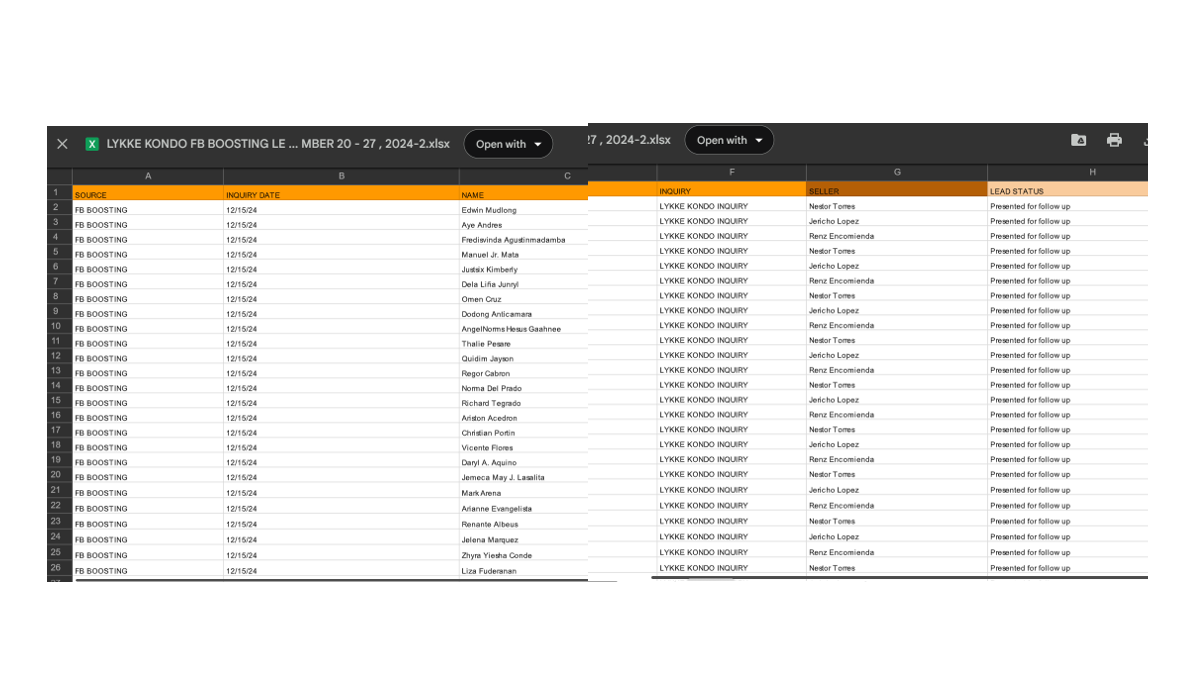
Task: Select the 'Omen Cruz' cell
Action: point(523,299)
